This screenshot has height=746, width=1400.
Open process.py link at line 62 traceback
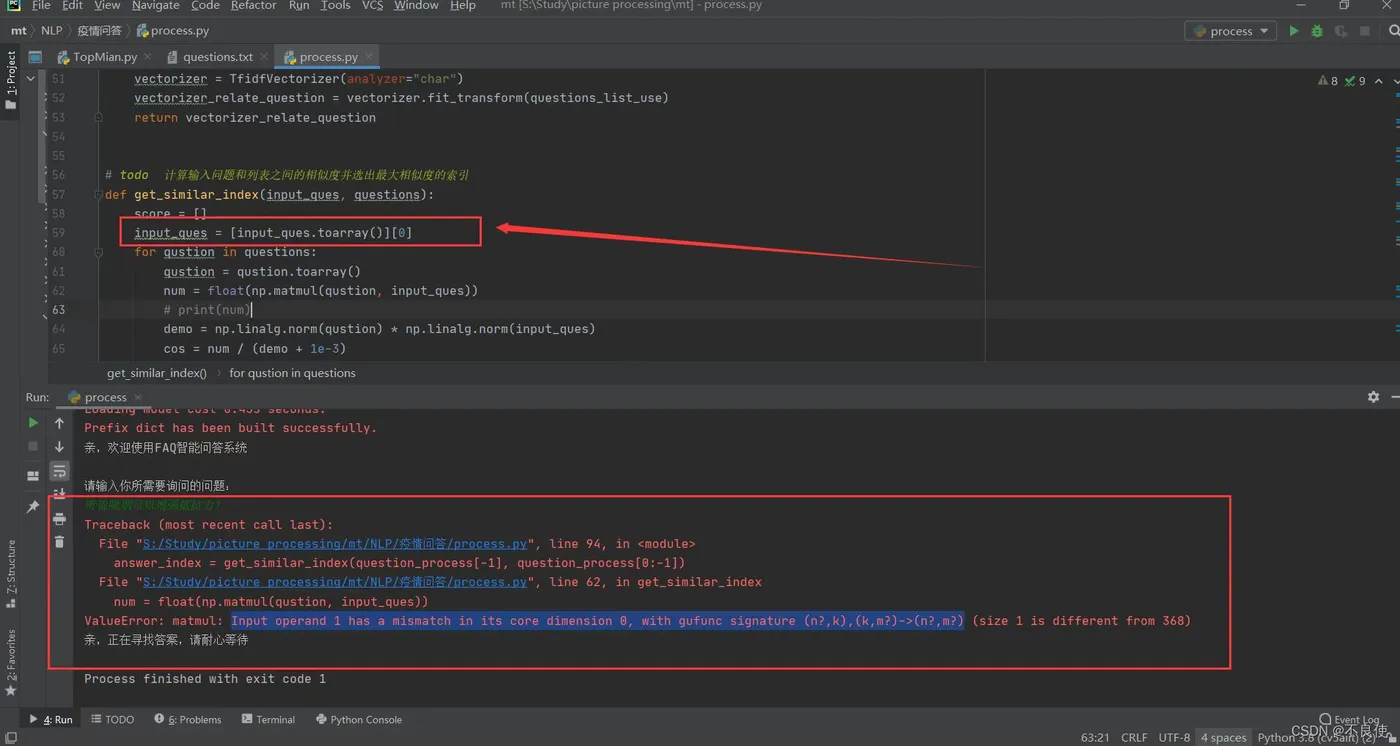click(x=334, y=582)
